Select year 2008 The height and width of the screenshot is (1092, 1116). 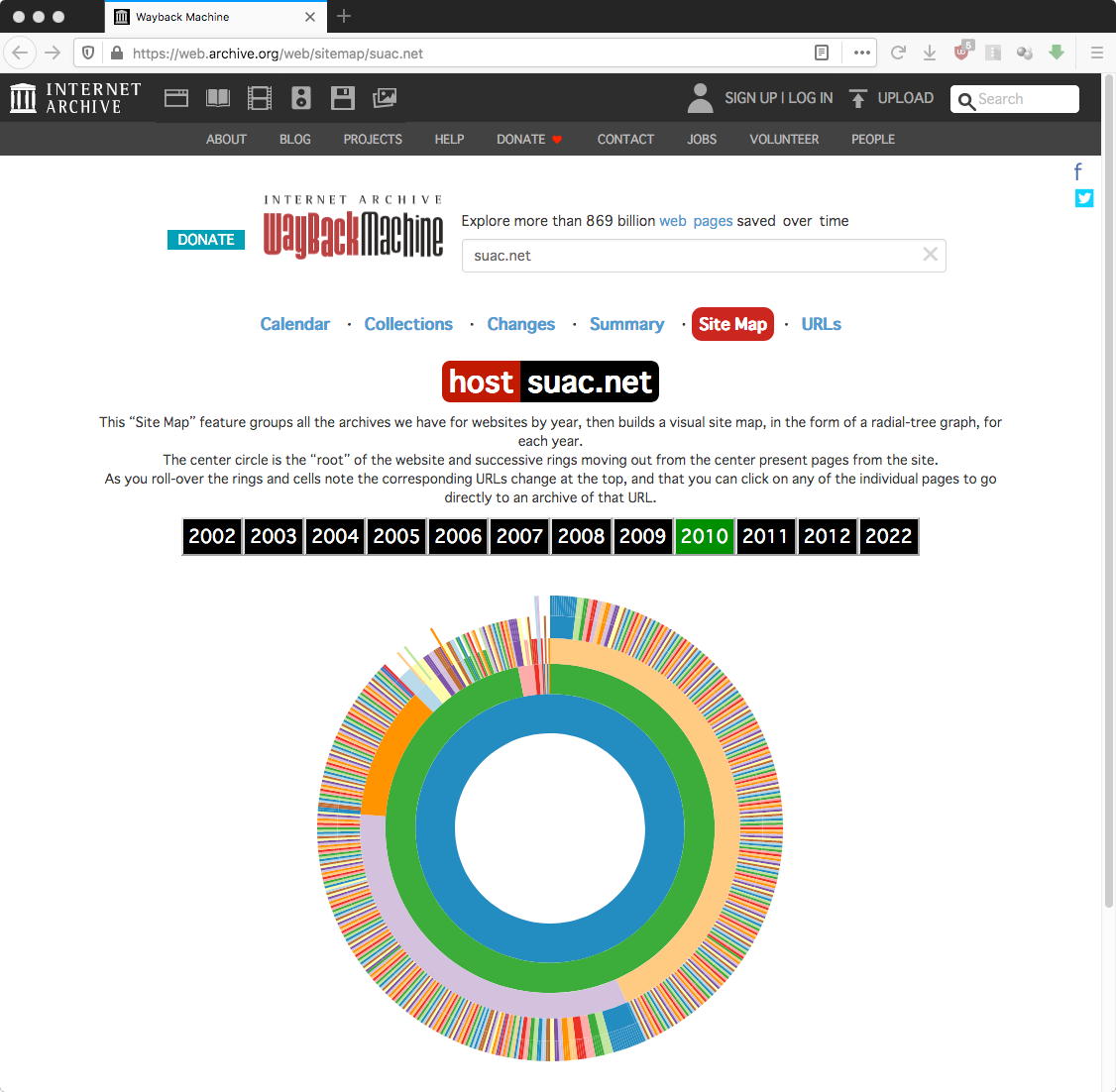pos(581,536)
